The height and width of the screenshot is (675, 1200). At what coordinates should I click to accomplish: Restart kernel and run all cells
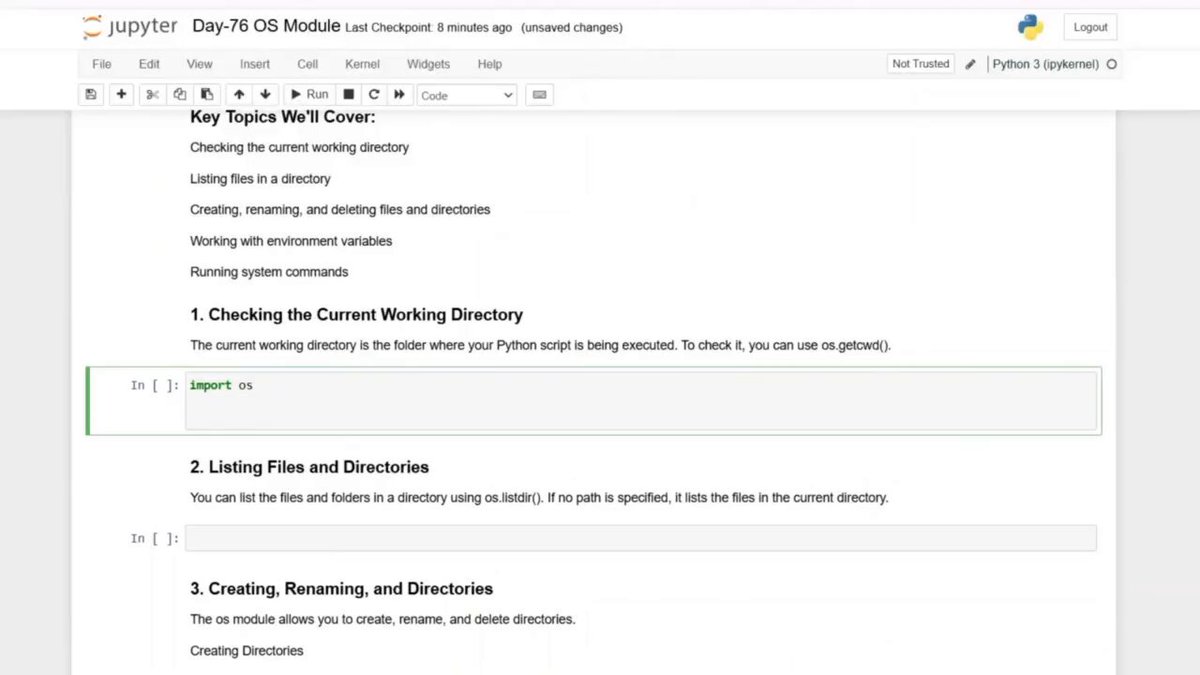(399, 94)
